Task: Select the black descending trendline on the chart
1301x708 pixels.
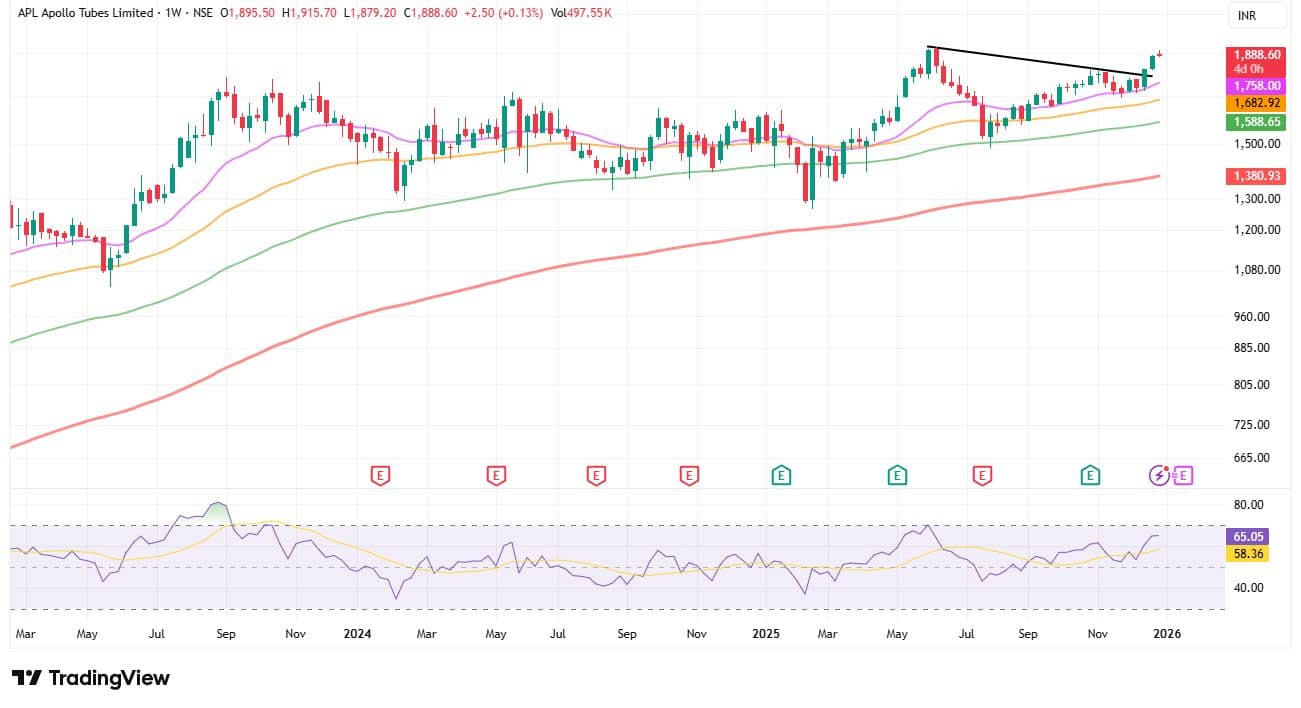Action: coord(1040,61)
